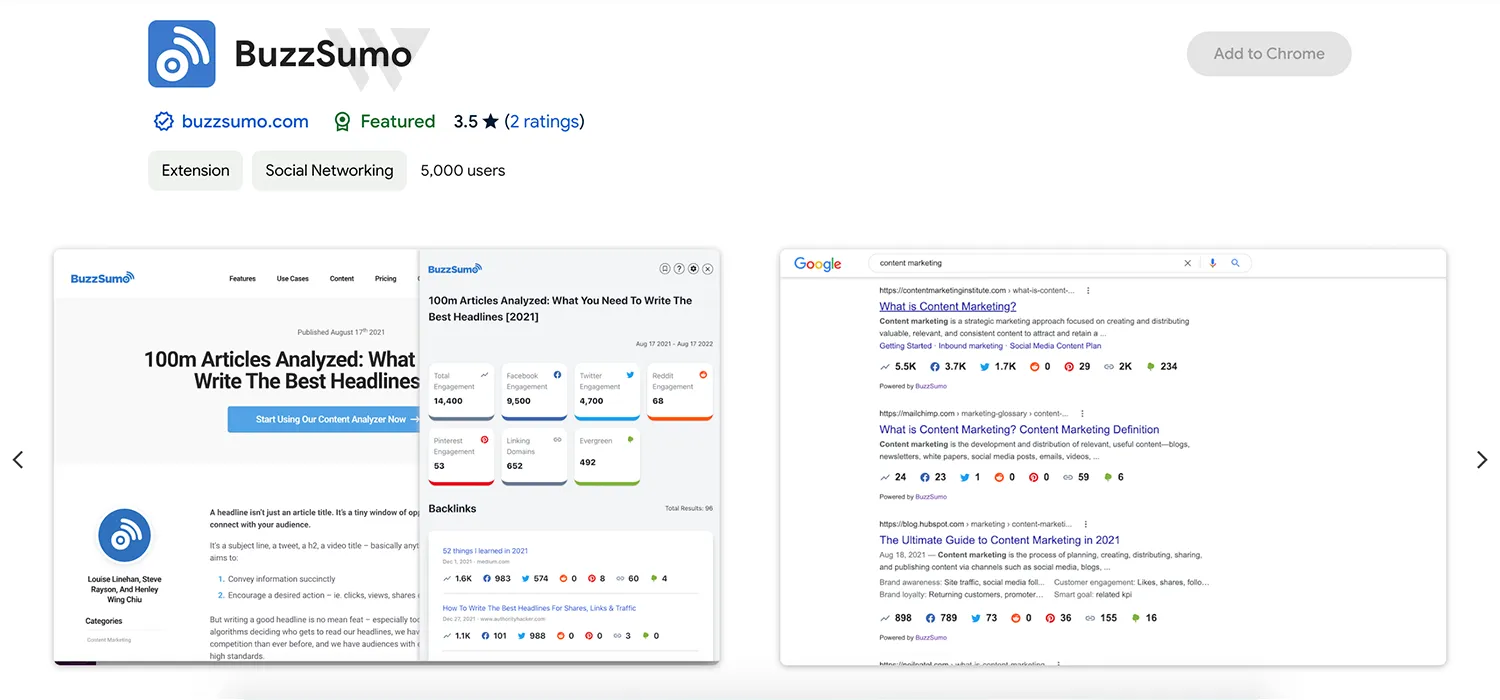The height and width of the screenshot is (700, 1500).
Task: Click the Add to Chrome button
Action: coord(1269,54)
